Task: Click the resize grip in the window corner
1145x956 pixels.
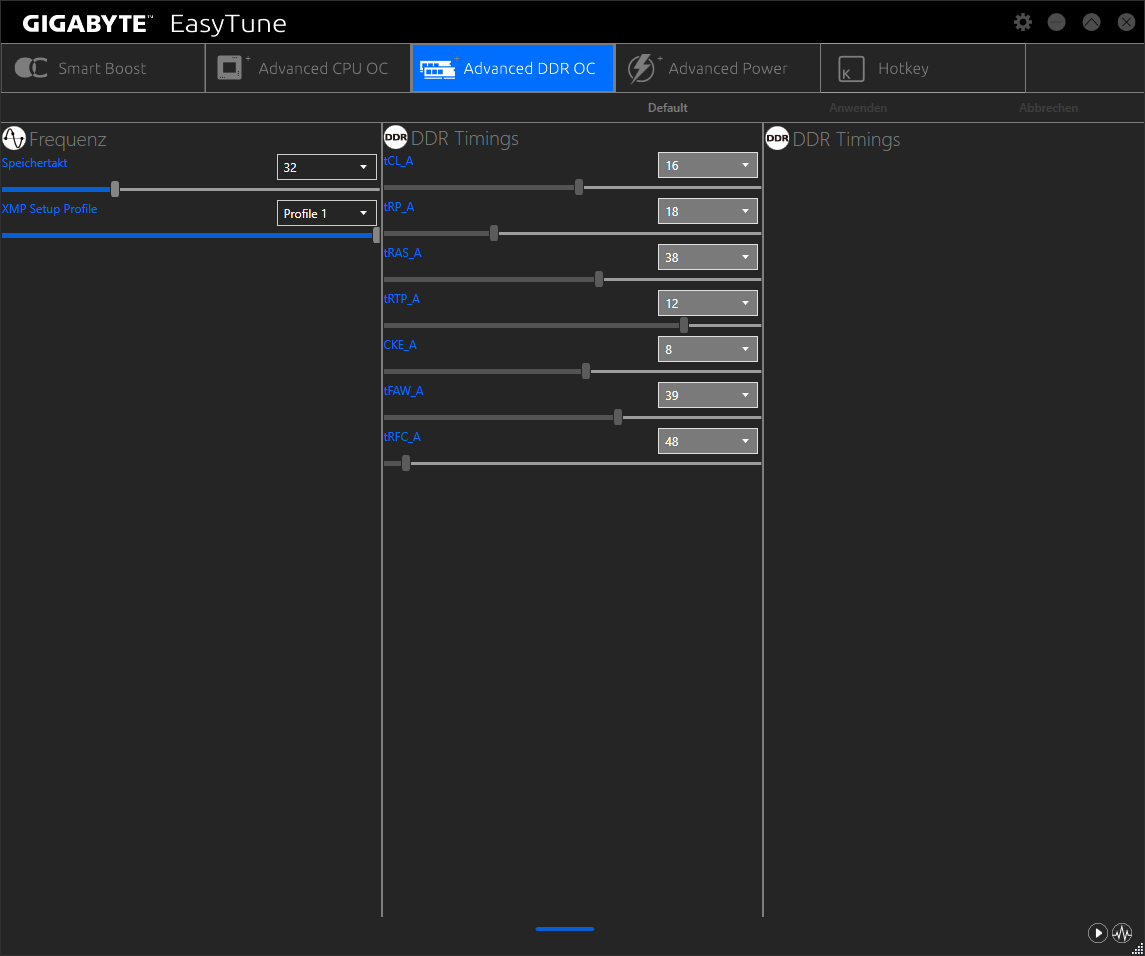Action: [1138, 949]
